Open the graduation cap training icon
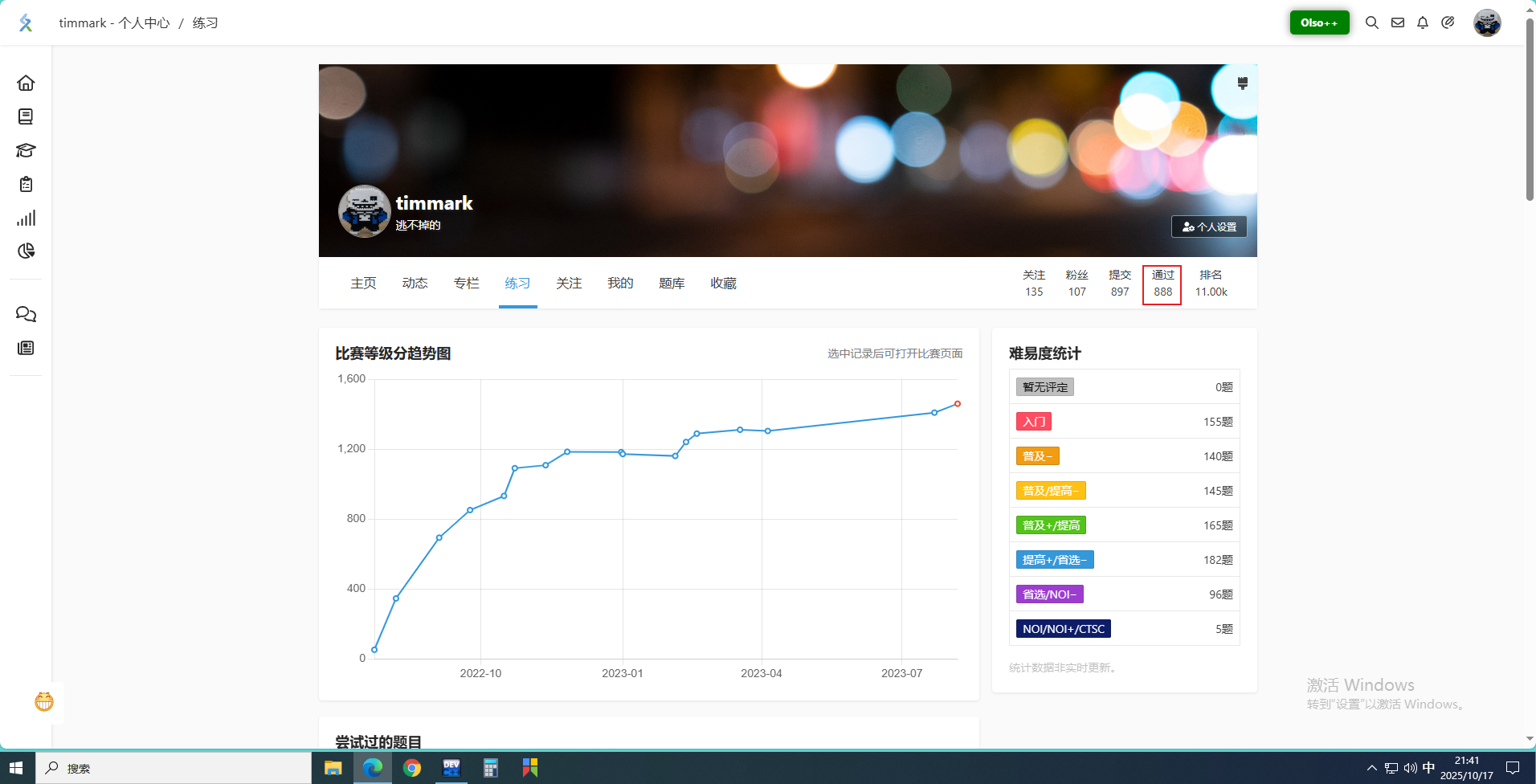 pos(26,150)
